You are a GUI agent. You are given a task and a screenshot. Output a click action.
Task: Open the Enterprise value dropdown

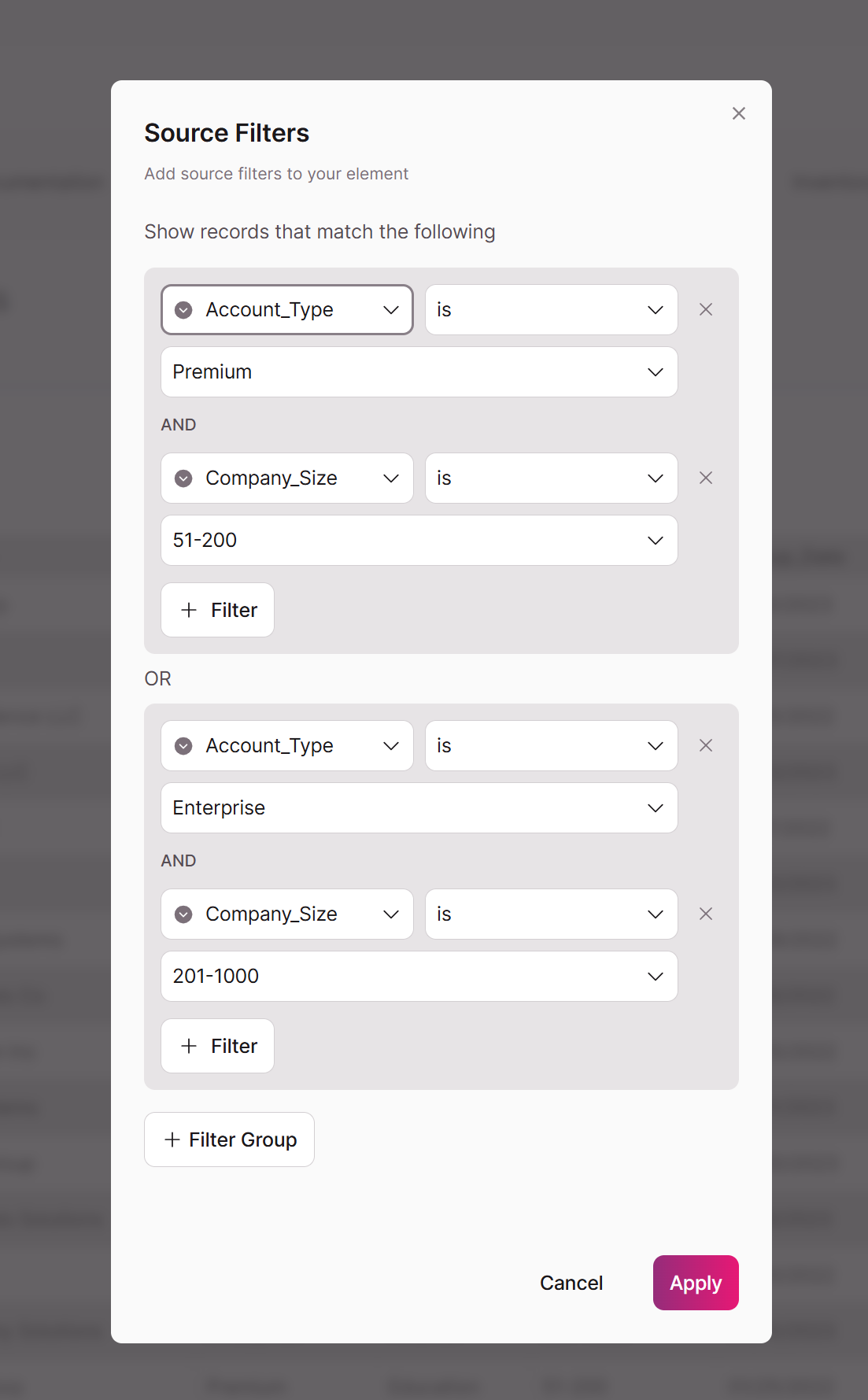tap(419, 807)
